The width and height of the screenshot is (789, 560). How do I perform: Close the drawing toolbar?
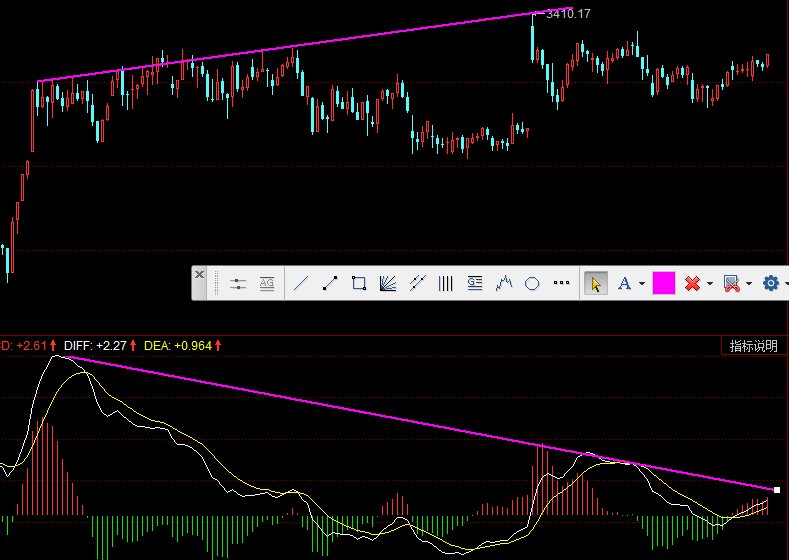pyautogui.click(x=199, y=274)
